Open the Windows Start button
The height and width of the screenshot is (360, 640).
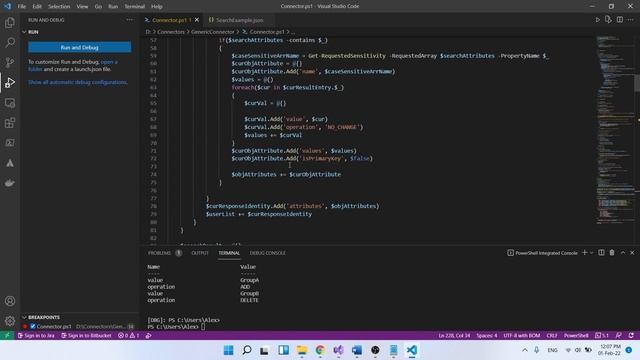[229, 350]
